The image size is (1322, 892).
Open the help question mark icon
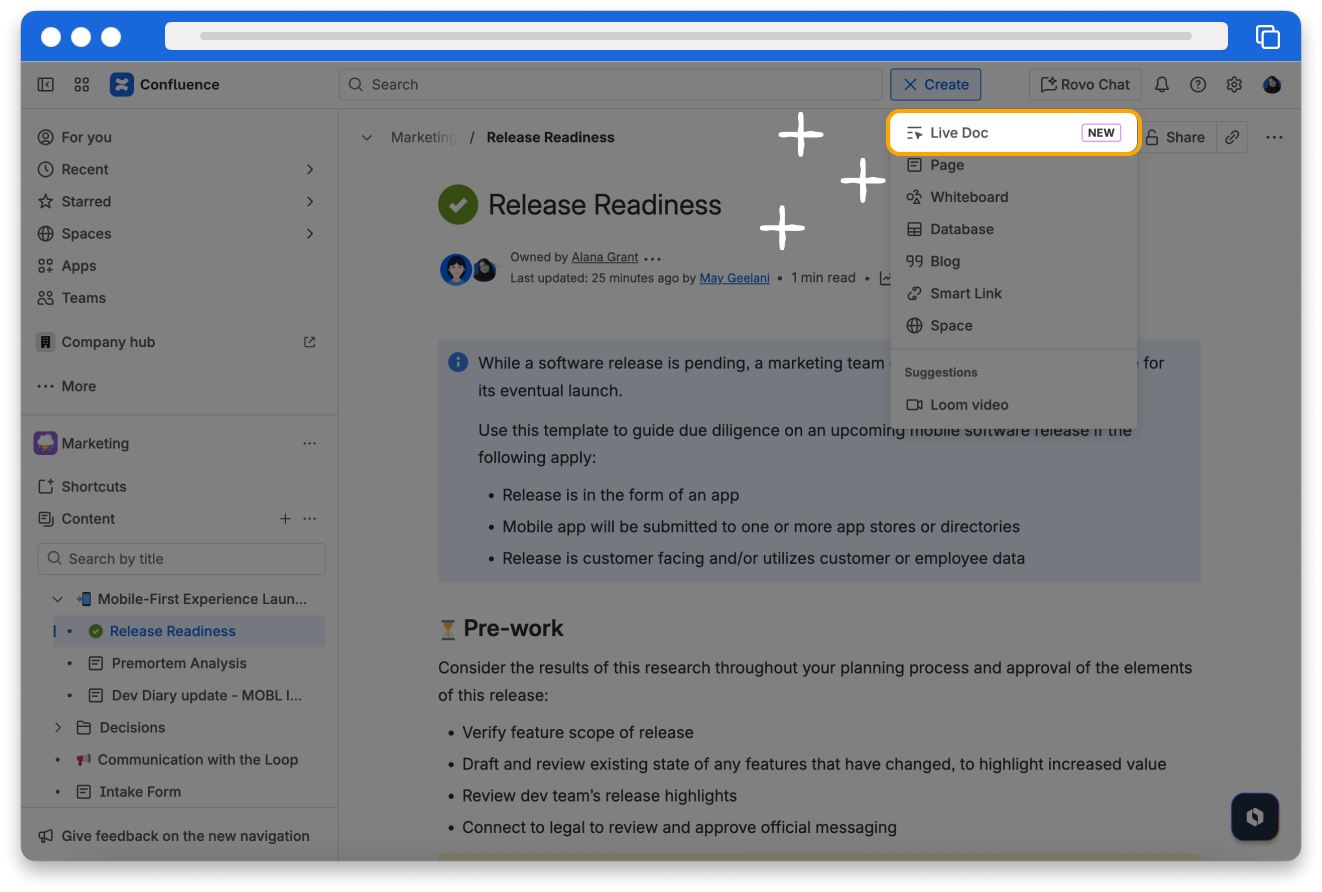(x=1198, y=85)
